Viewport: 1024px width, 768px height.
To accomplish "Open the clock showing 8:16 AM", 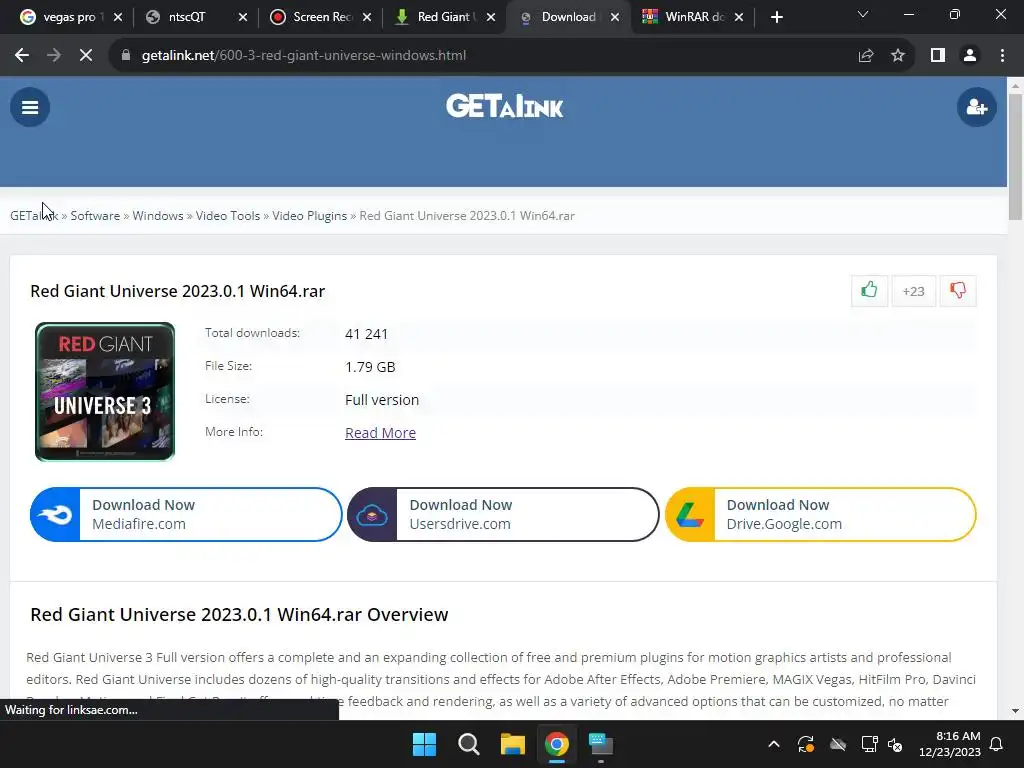I will tap(950, 744).
